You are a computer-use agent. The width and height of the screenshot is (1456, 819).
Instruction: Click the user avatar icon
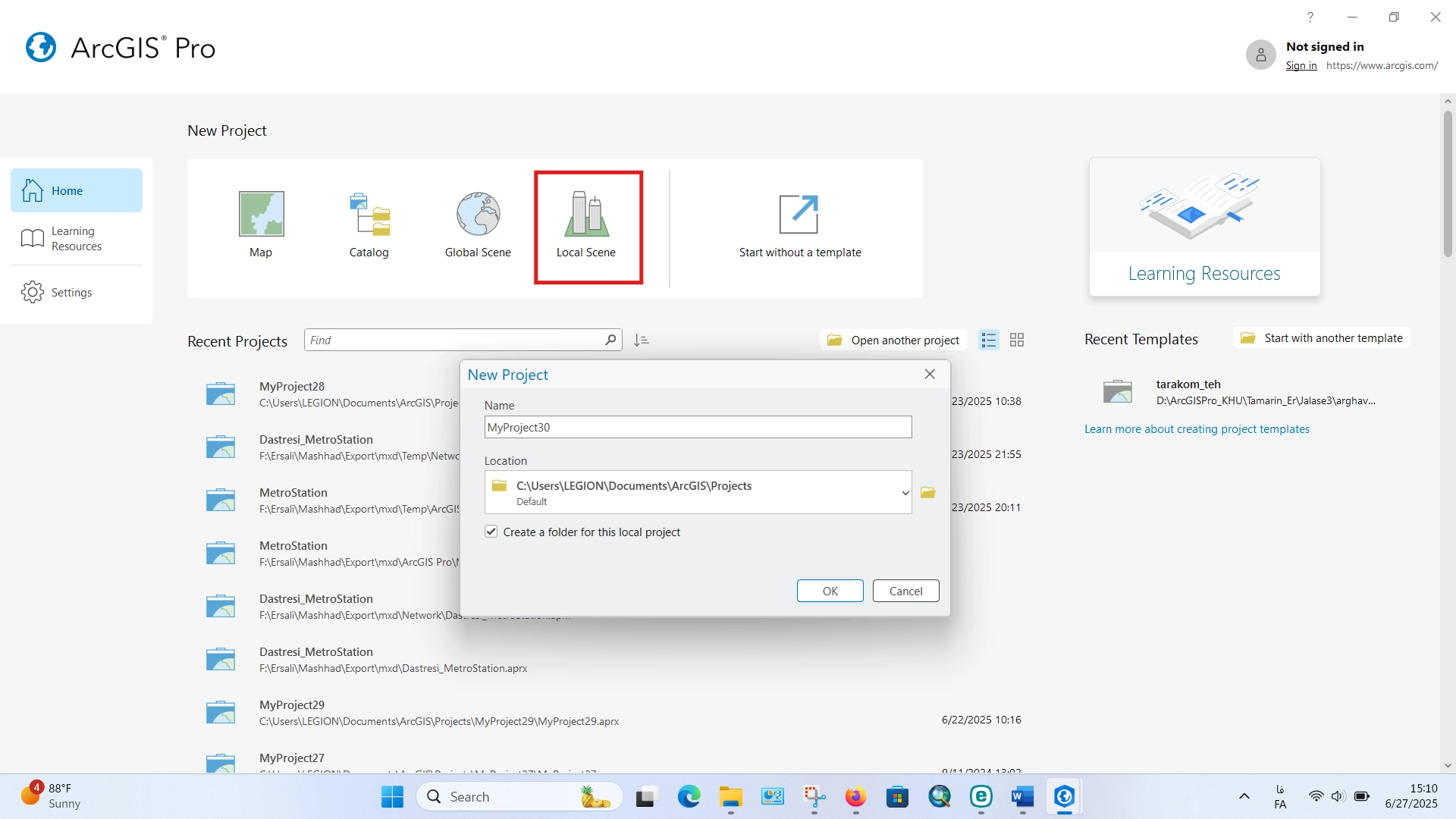(1260, 55)
